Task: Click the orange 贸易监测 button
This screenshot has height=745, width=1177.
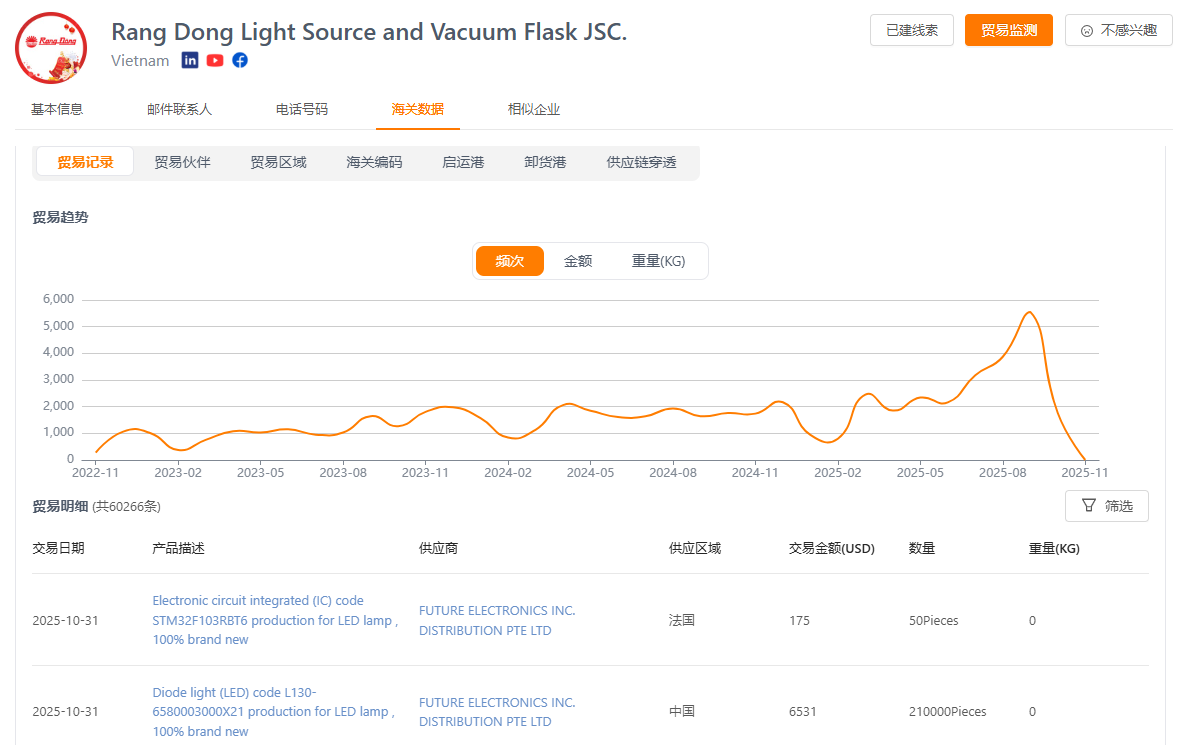Action: 1008,30
